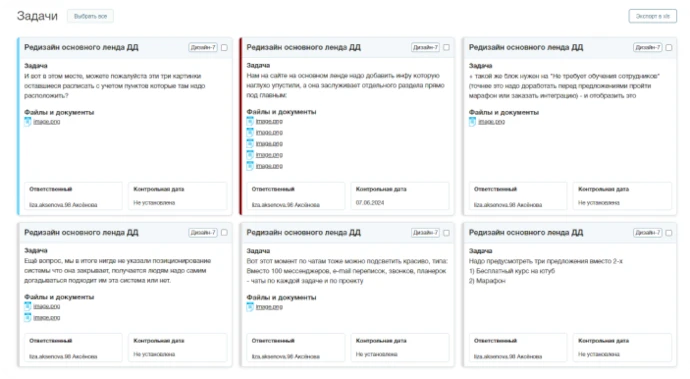Click fifth file icon in red-bordered card
This screenshot has height=379, width=690.
pyautogui.click(x=250, y=166)
